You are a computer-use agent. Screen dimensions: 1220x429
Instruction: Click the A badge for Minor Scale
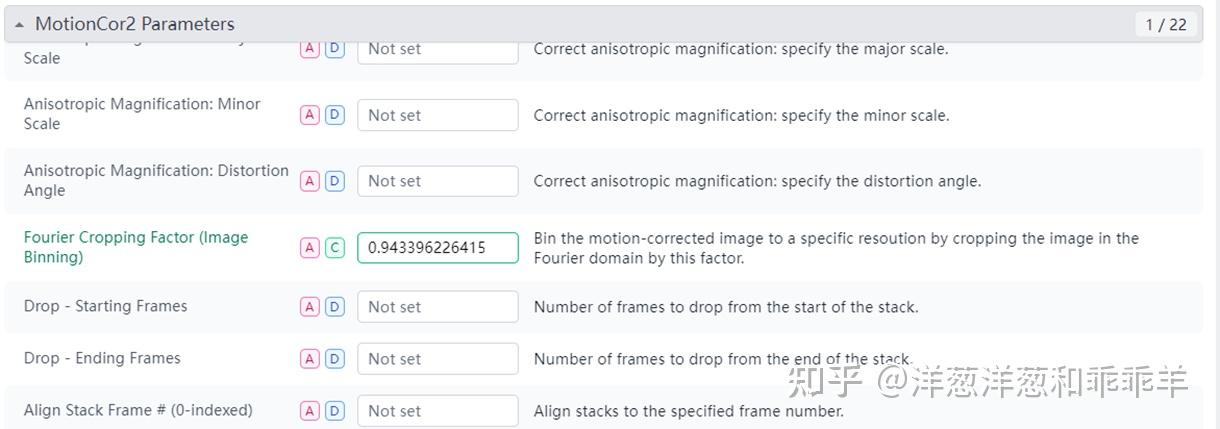coord(310,115)
